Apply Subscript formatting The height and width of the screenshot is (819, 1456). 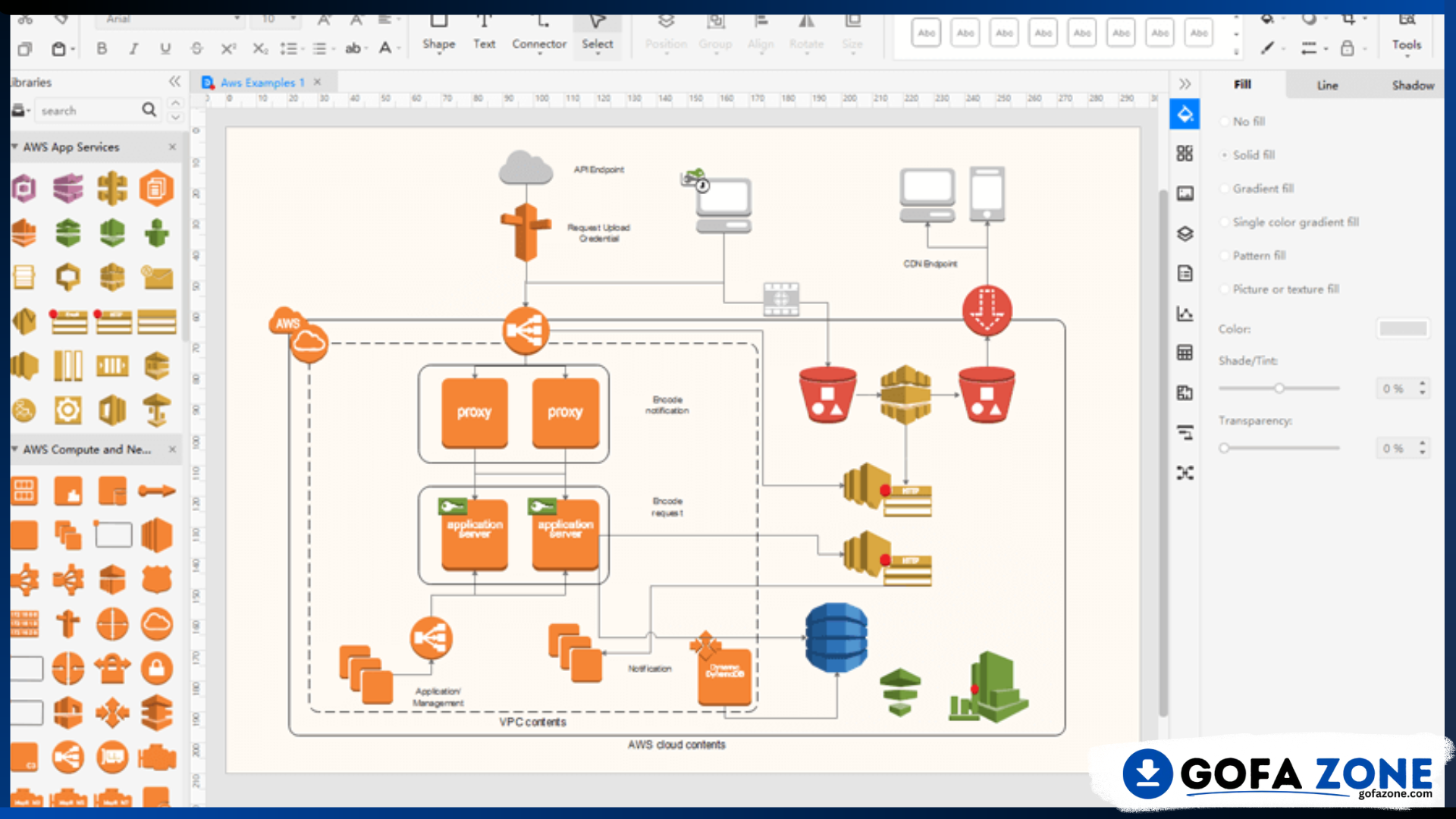(260, 49)
